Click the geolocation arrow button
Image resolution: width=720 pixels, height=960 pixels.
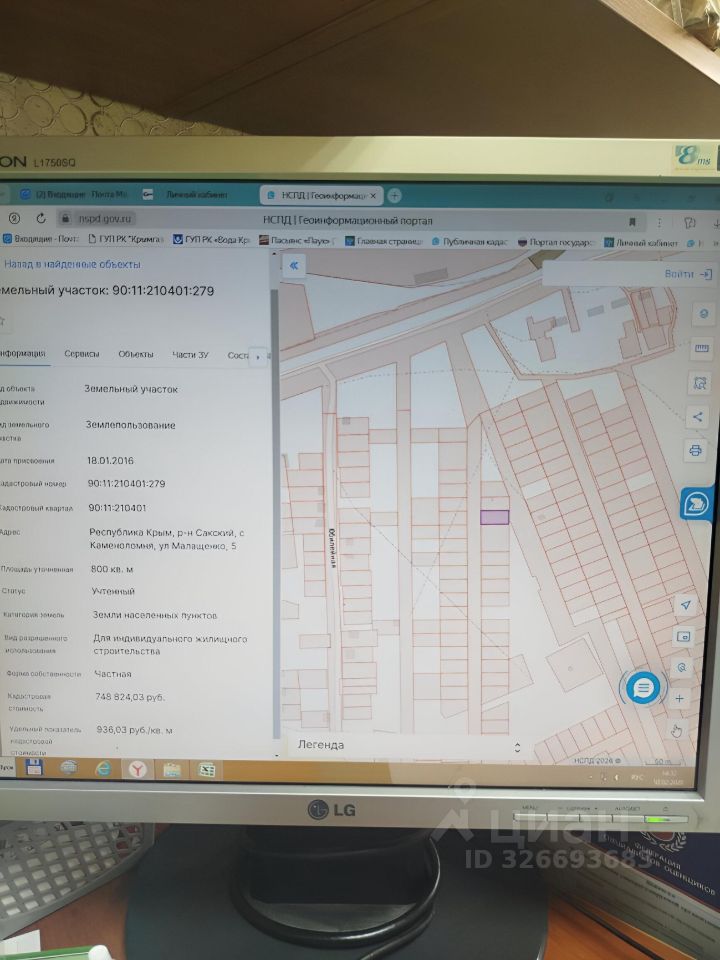[x=686, y=605]
